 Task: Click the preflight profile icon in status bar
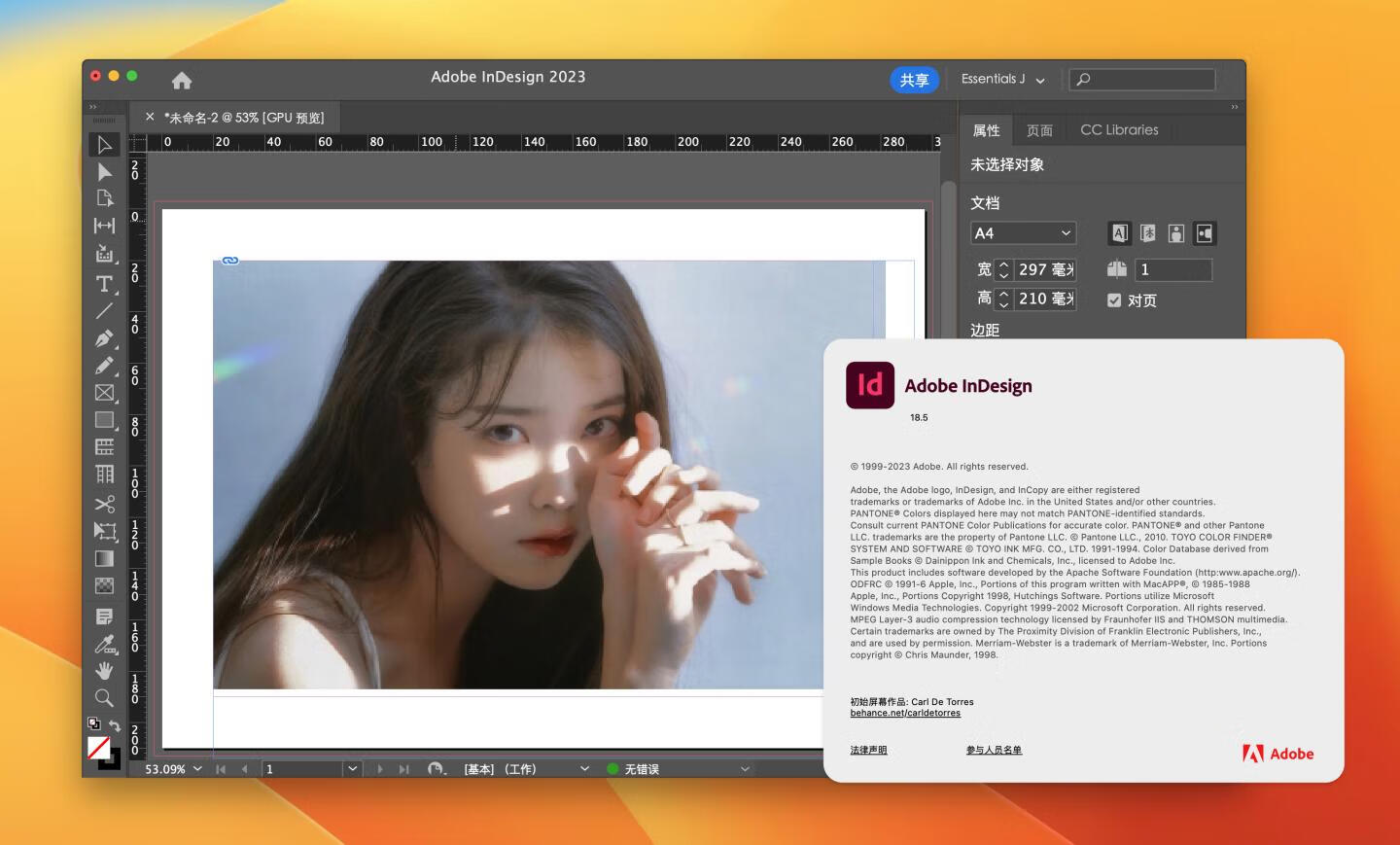click(437, 769)
